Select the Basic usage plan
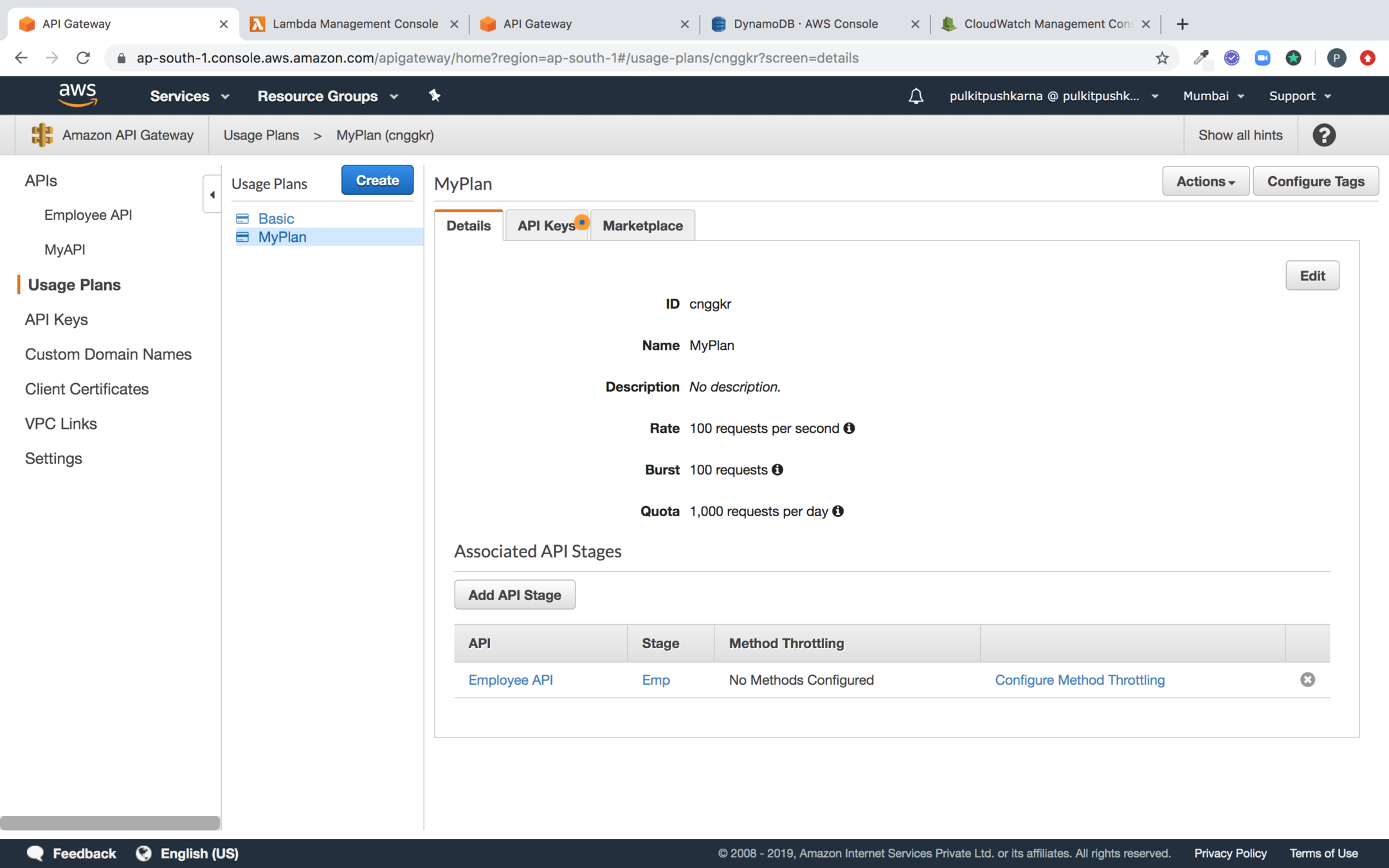The width and height of the screenshot is (1389, 868). pyautogui.click(x=276, y=219)
